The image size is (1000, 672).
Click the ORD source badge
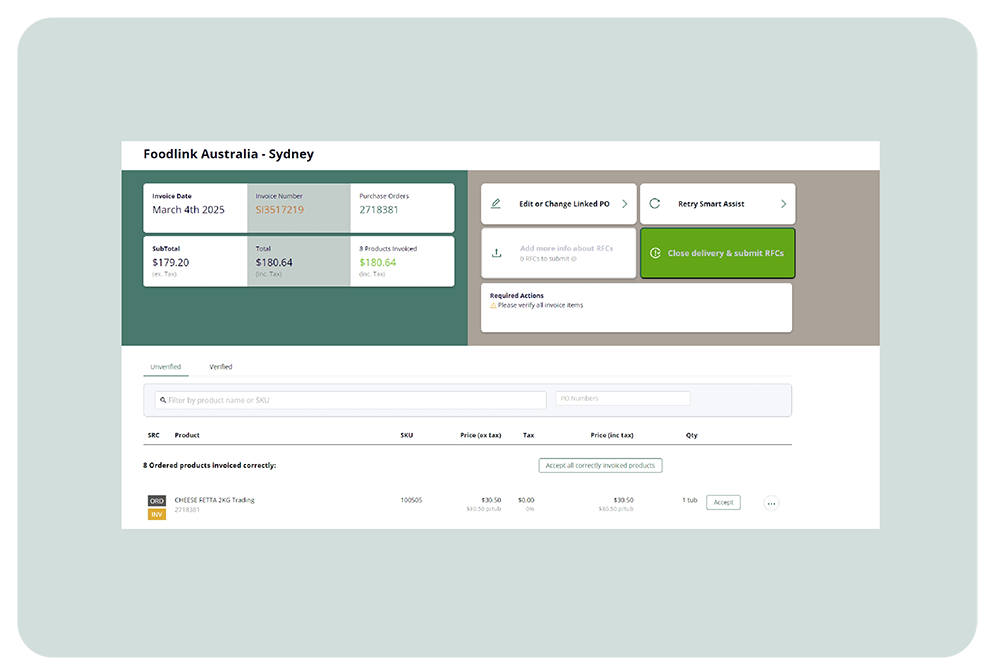point(157,501)
